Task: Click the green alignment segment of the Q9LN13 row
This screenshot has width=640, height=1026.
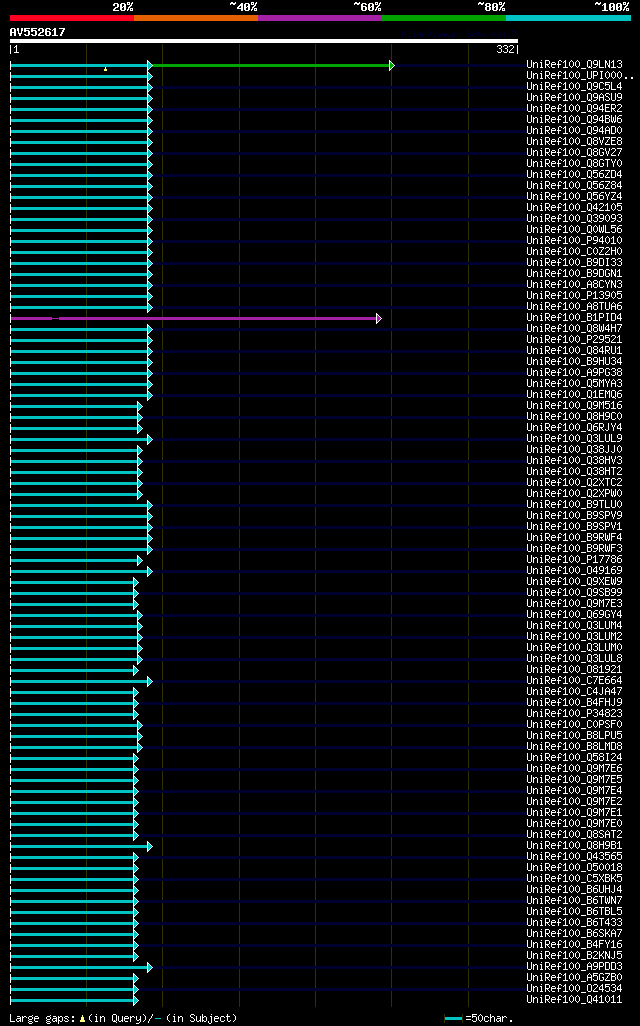Action: click(270, 65)
